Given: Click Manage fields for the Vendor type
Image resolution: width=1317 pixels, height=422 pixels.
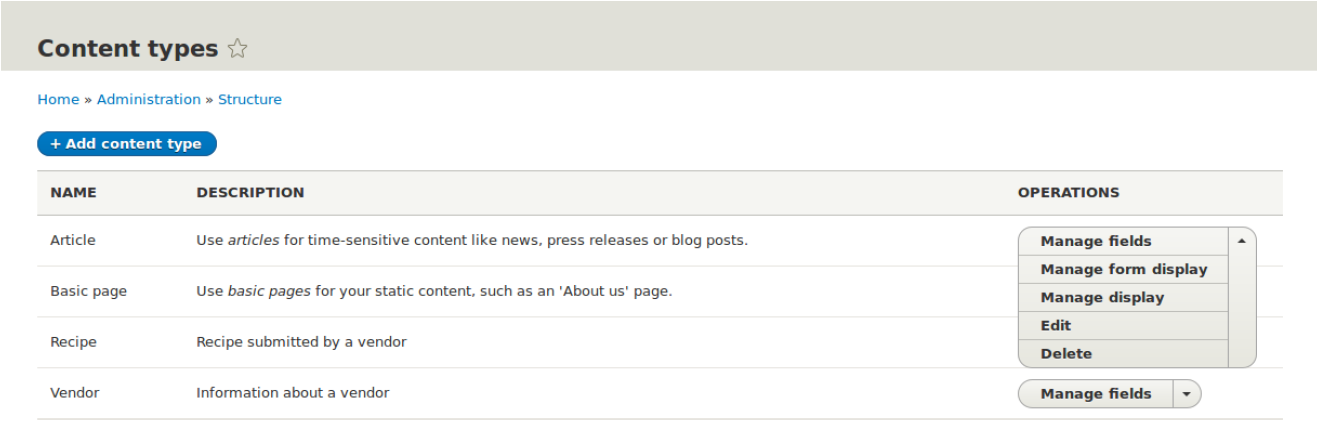Looking at the screenshot, I should [x=1096, y=394].
